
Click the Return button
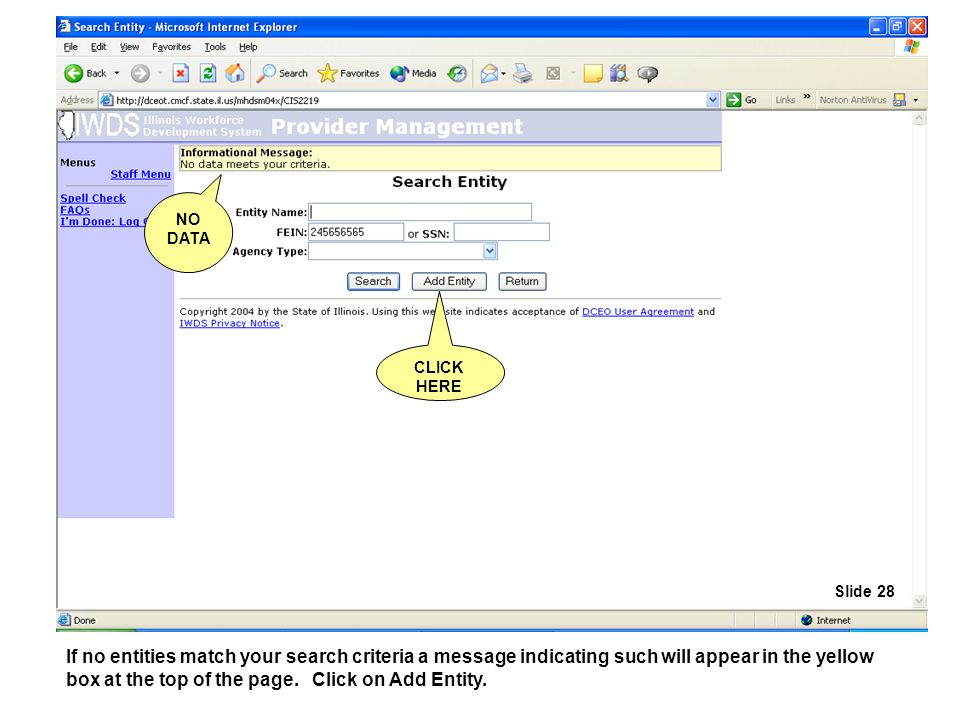point(522,281)
